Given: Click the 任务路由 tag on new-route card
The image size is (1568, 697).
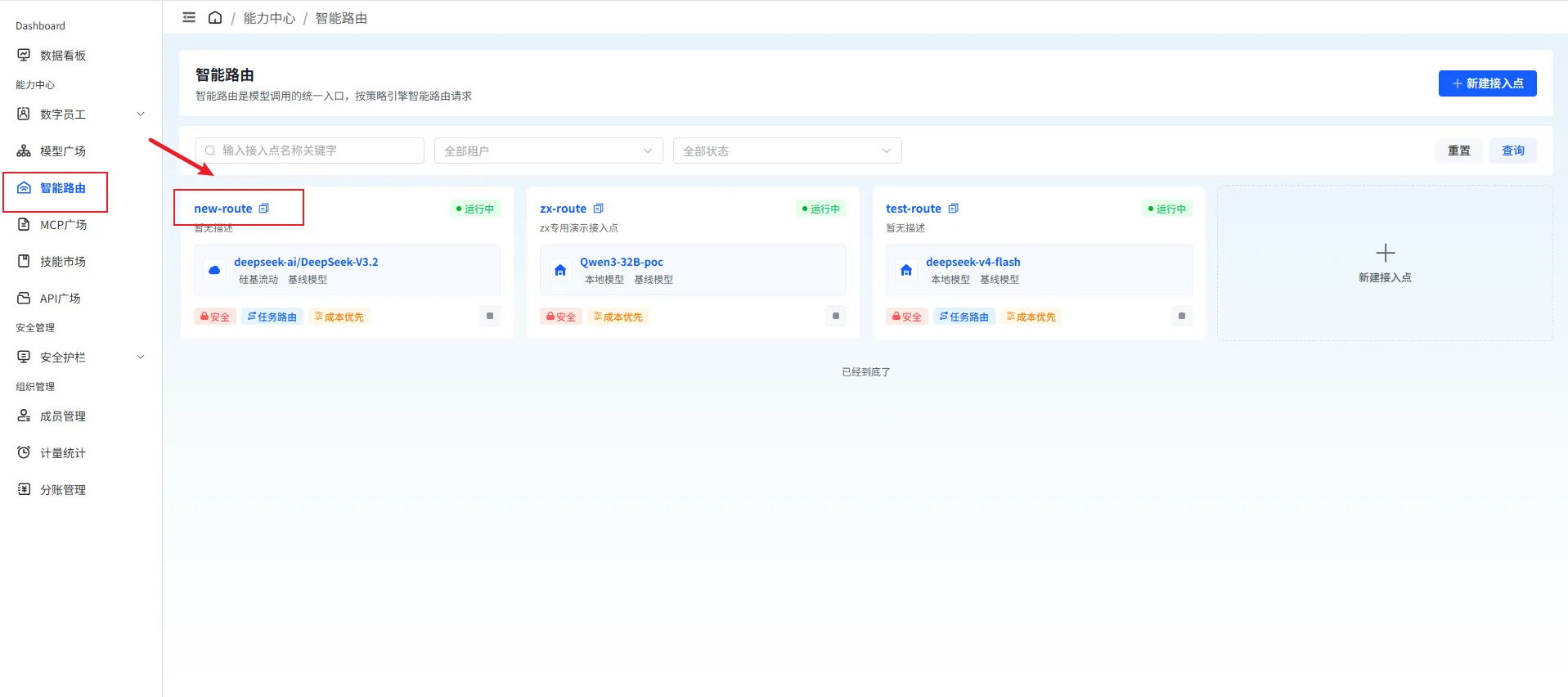Looking at the screenshot, I should [272, 317].
